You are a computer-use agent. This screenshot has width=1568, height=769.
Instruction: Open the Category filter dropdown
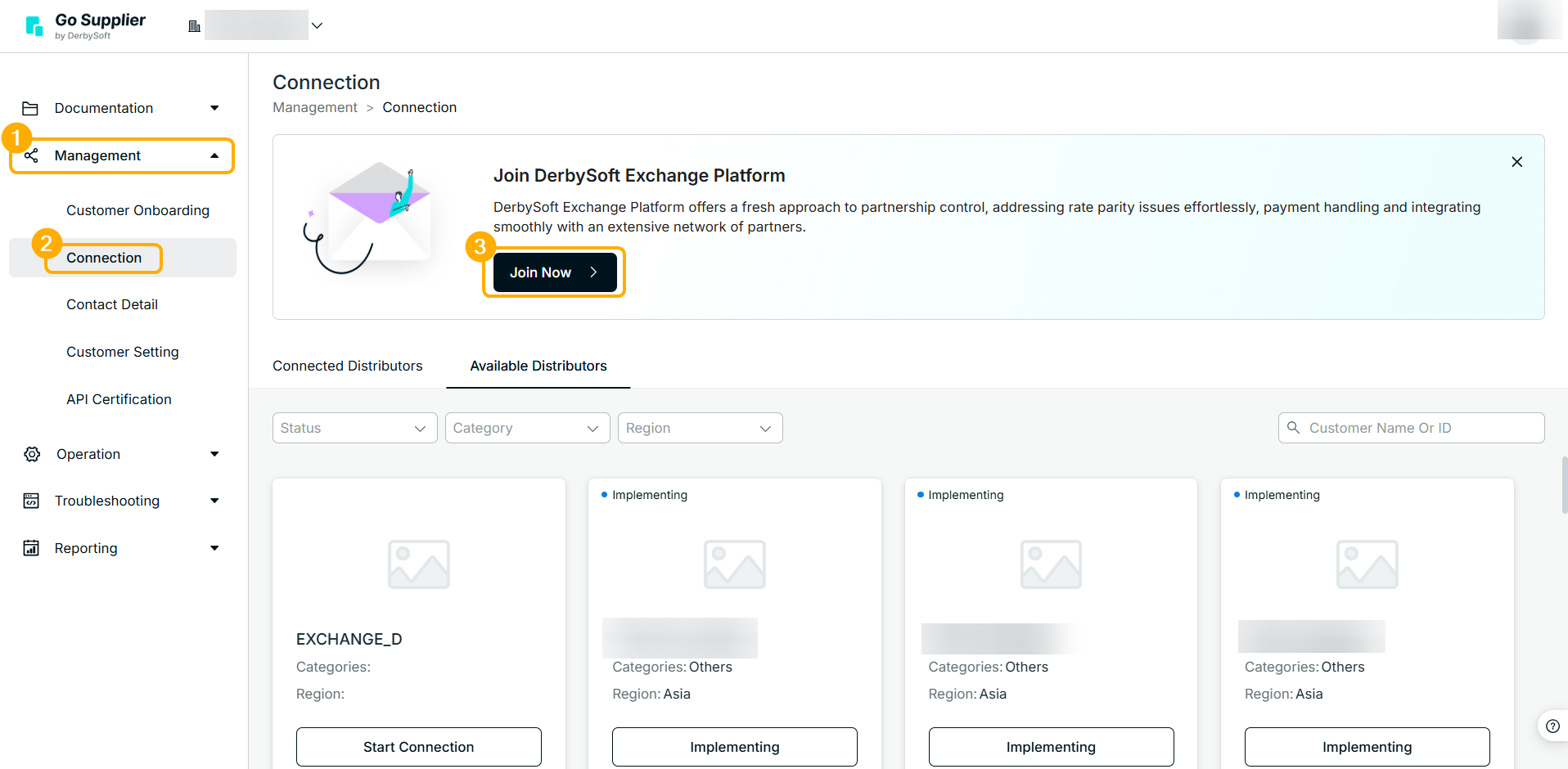click(x=527, y=428)
